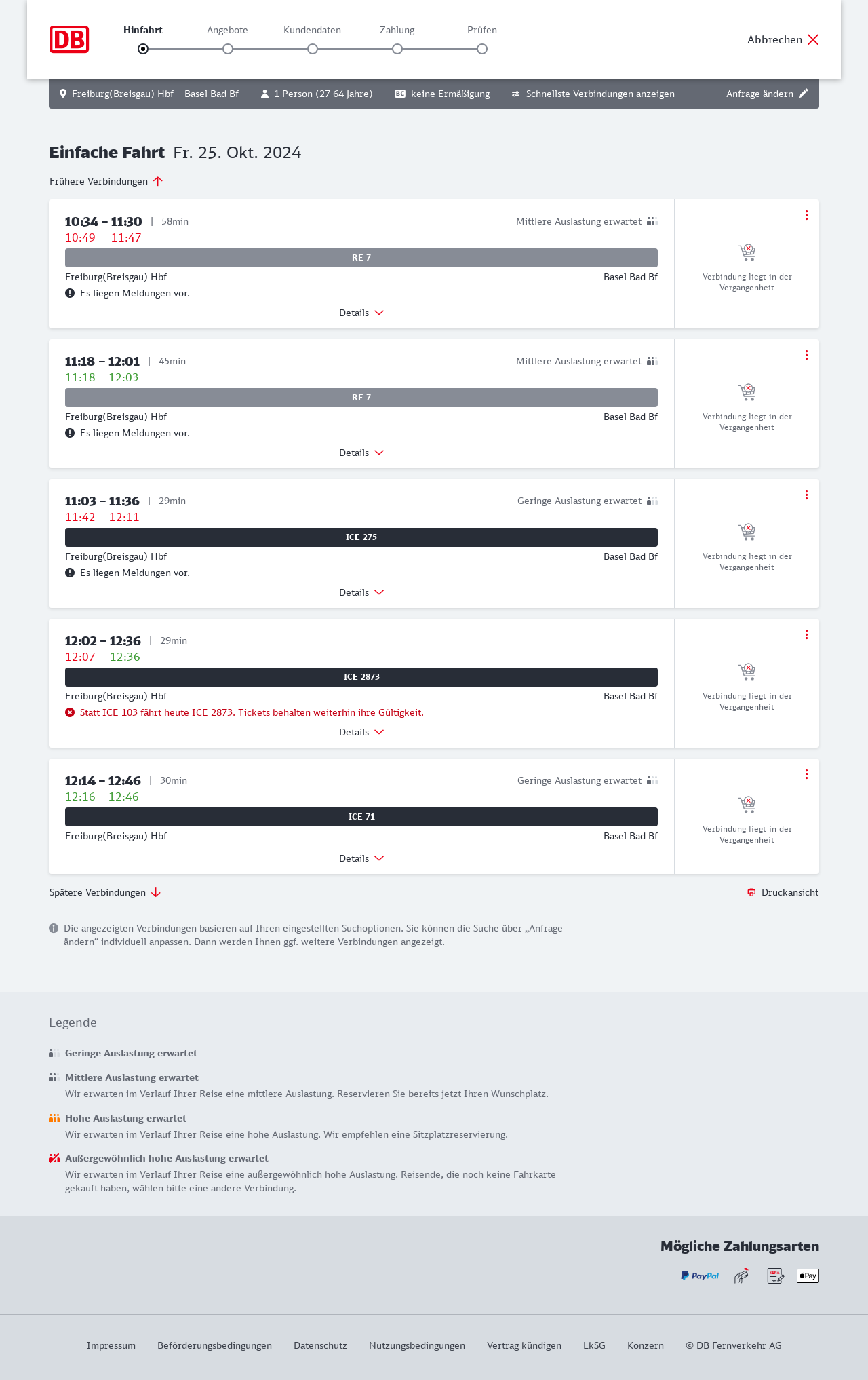Click the Apple Pay payment icon
868x1380 pixels.
tap(808, 1276)
